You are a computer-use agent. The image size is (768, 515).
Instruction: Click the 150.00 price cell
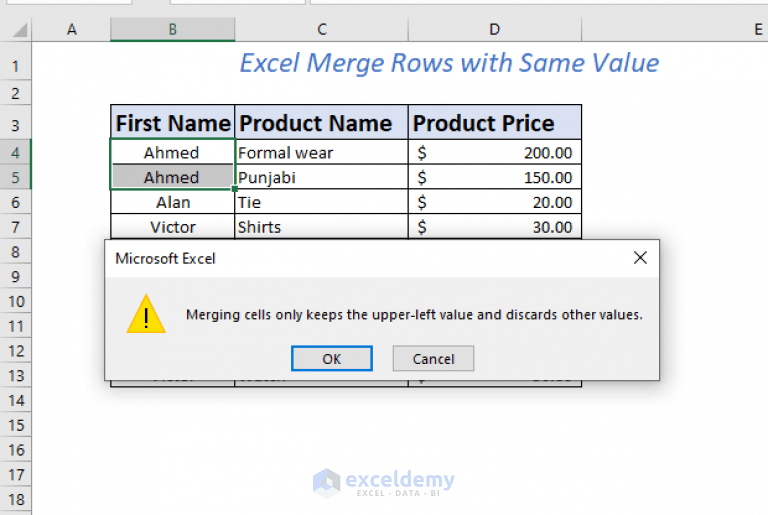pyautogui.click(x=495, y=177)
